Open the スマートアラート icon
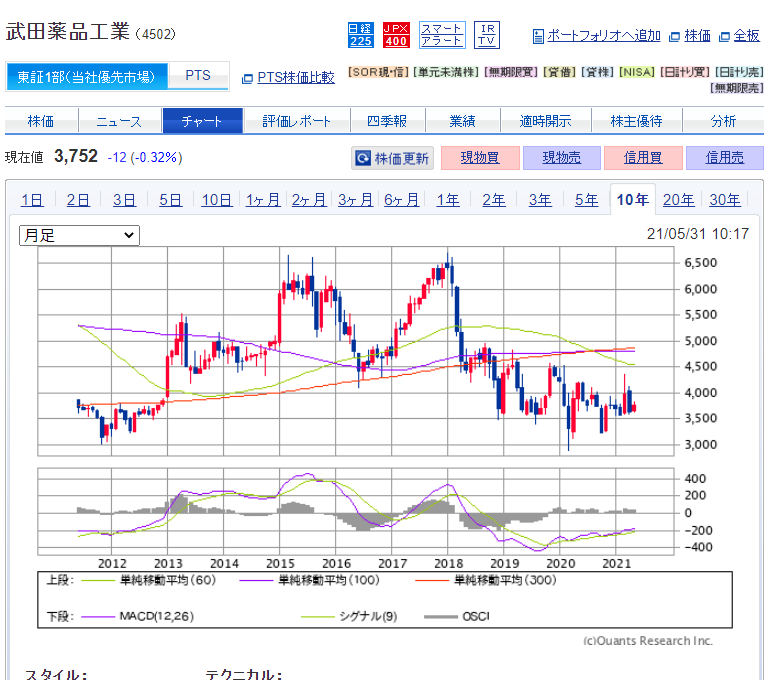 [442, 35]
